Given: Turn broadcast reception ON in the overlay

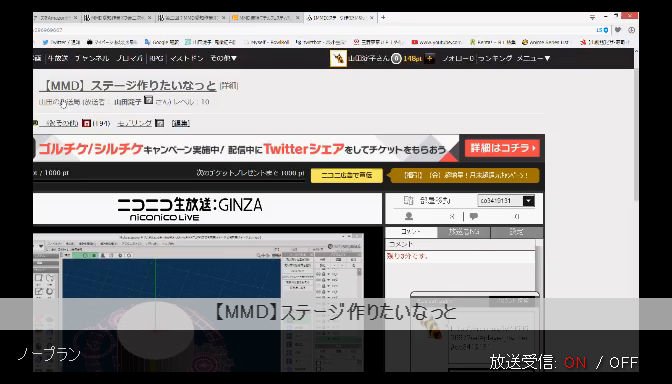Looking at the screenshot, I should (575, 363).
